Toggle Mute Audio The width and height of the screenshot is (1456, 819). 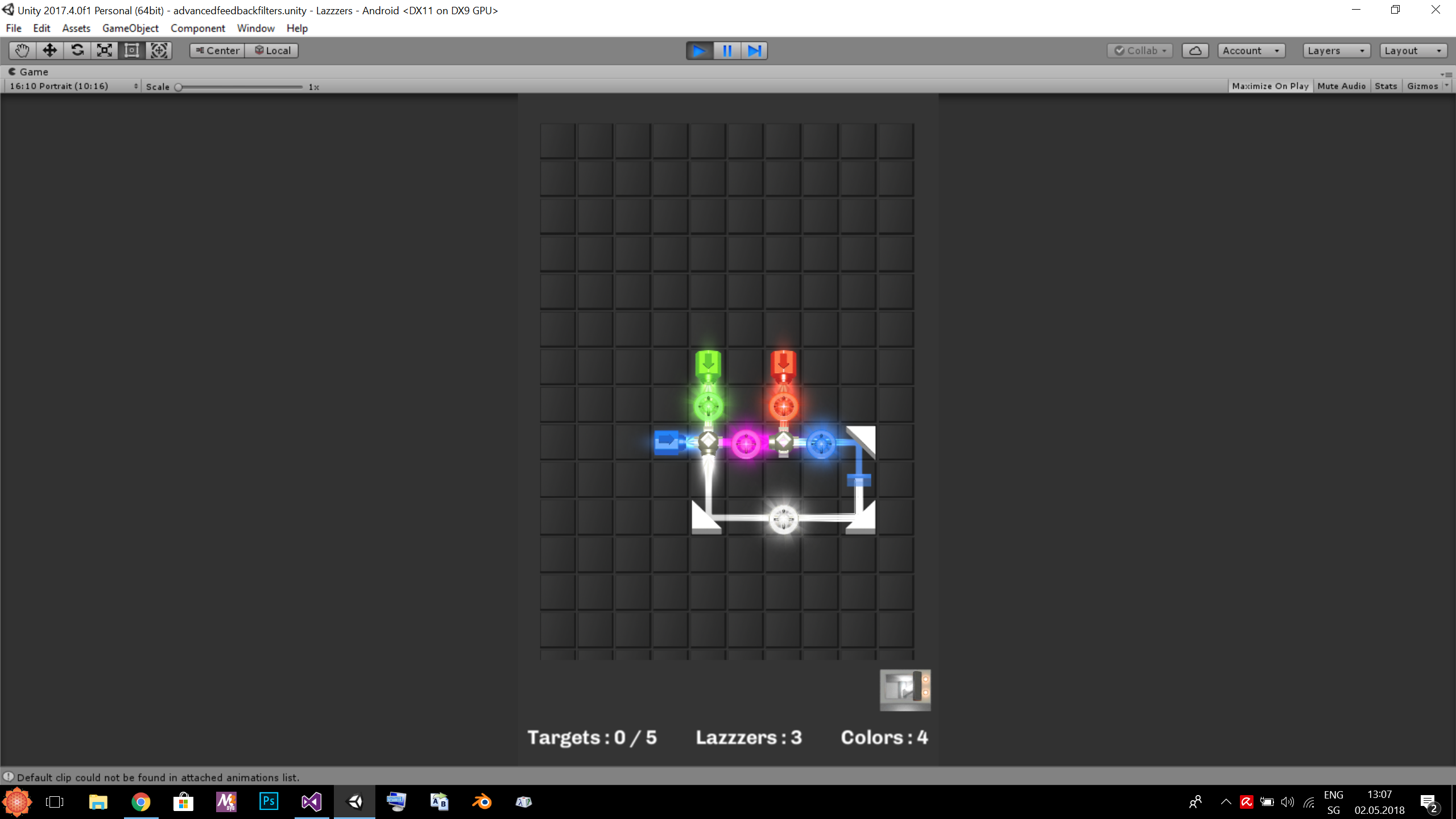click(1341, 86)
